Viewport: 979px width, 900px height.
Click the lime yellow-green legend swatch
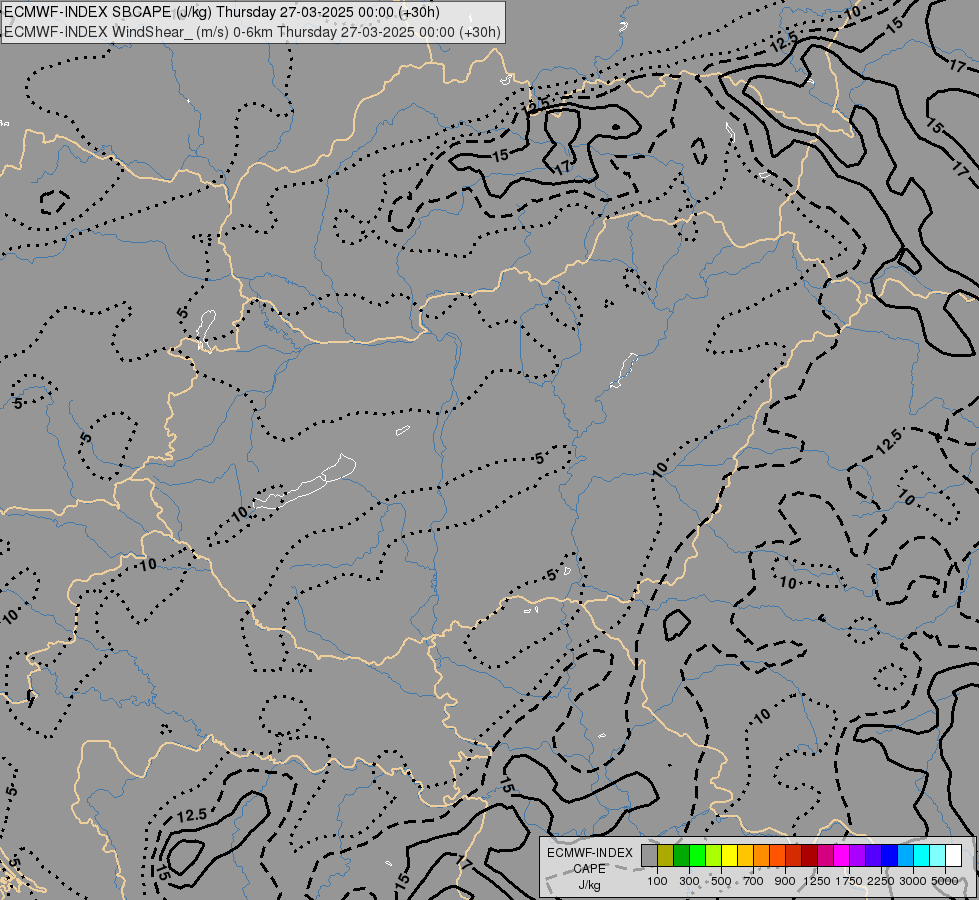point(713,856)
